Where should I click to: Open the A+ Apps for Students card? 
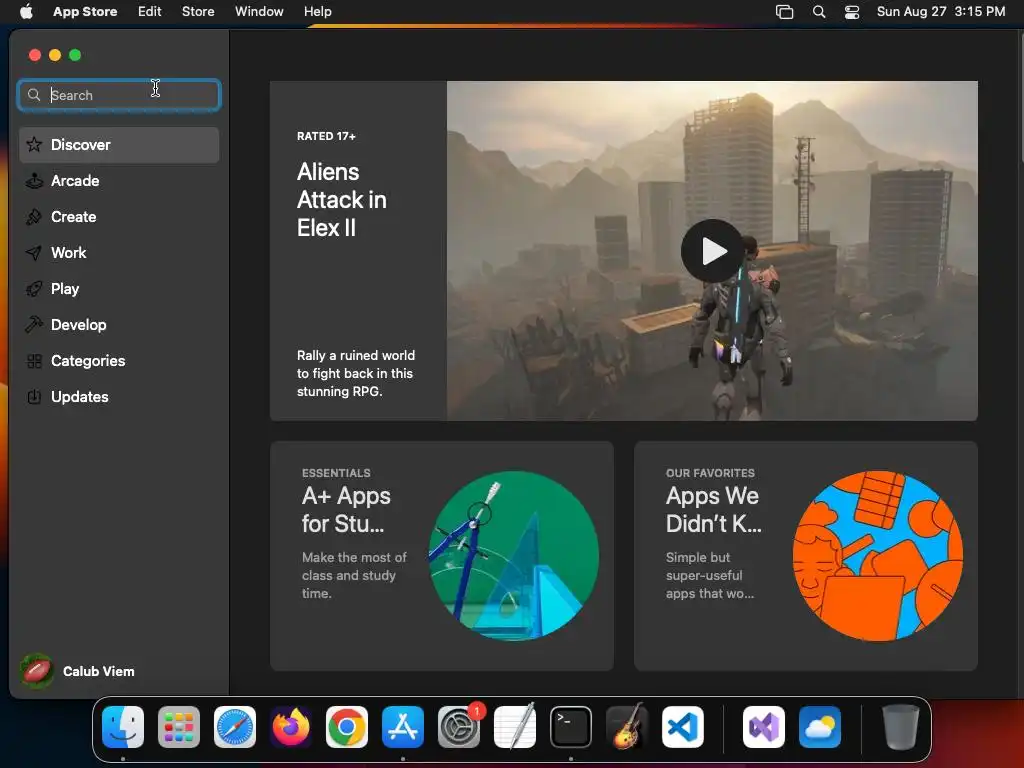441,556
